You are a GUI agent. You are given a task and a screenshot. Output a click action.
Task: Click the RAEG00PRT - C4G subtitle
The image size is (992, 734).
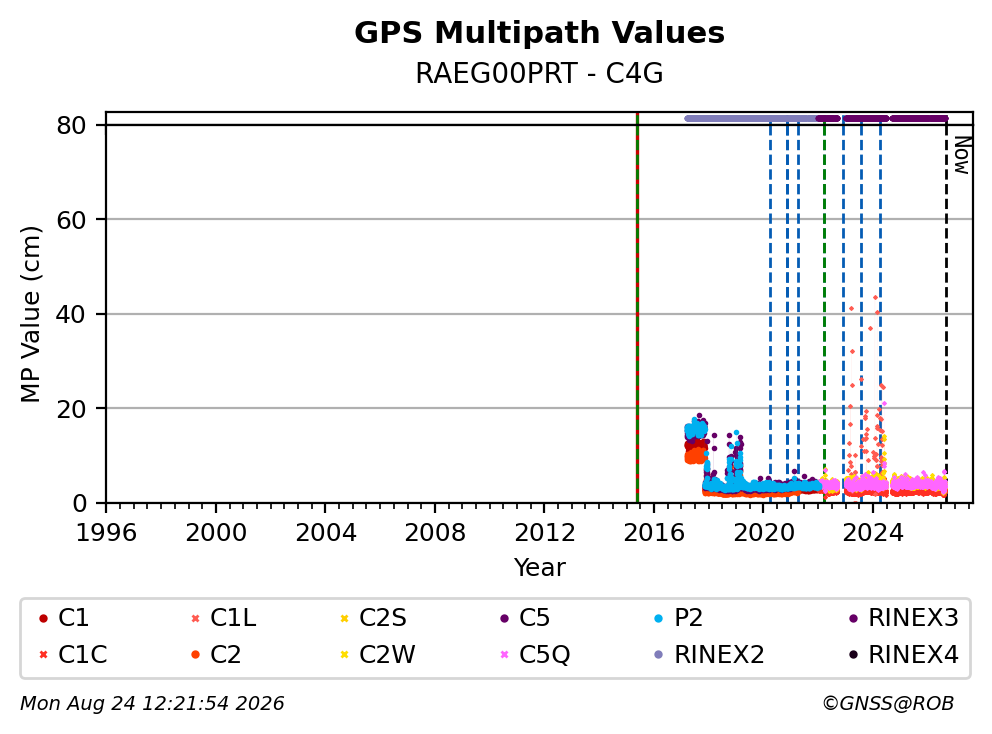click(x=539, y=73)
